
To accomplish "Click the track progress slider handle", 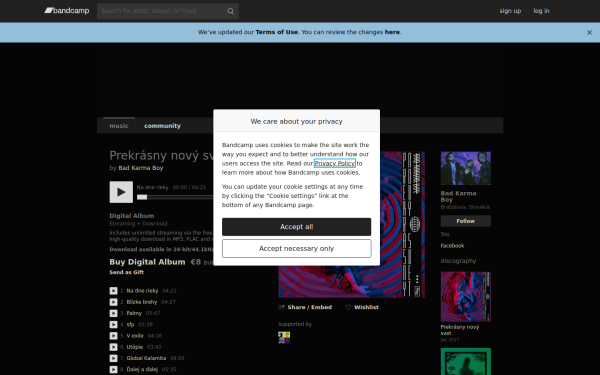I will click(x=142, y=197).
